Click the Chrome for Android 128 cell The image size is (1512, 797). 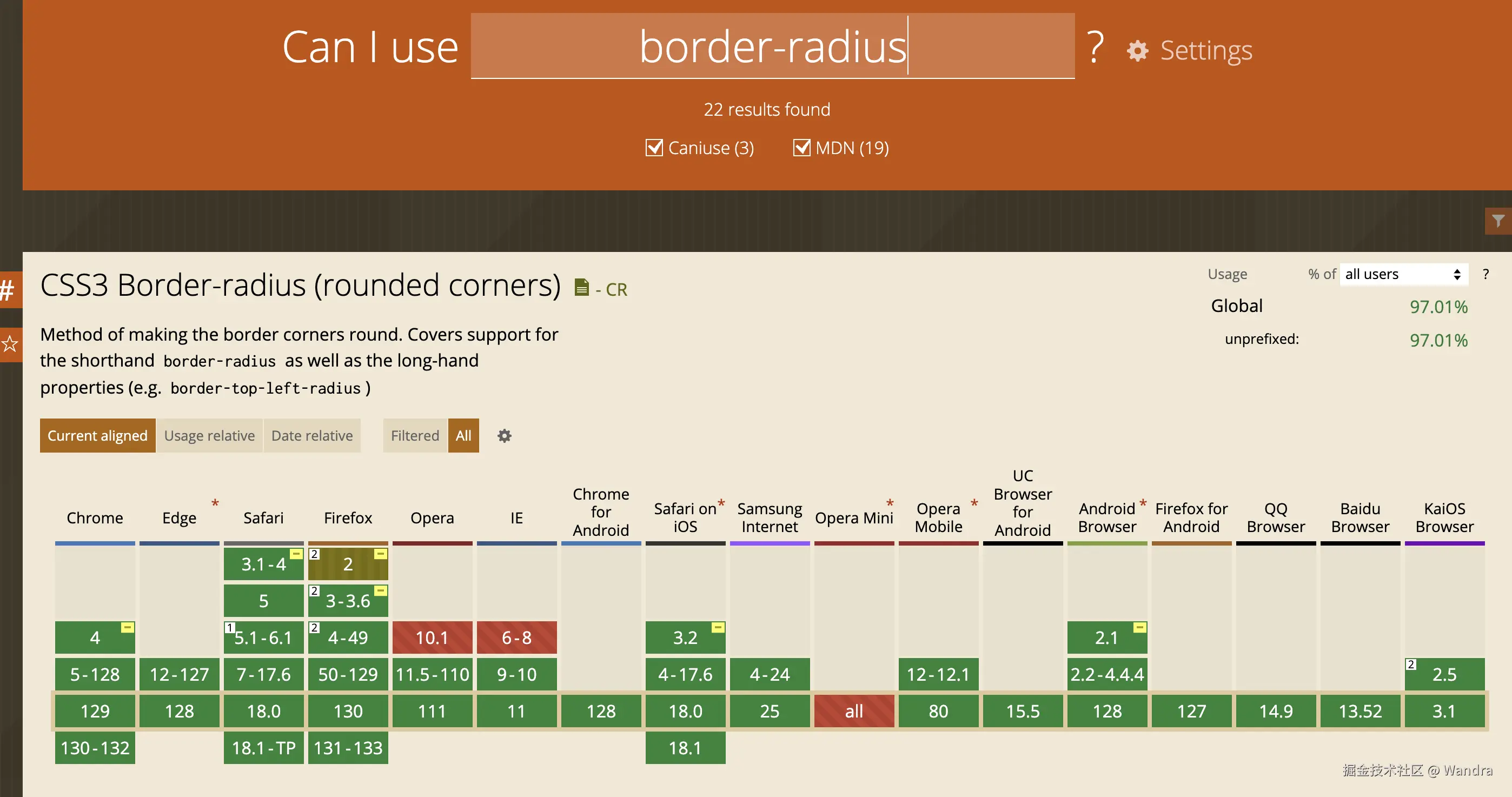coord(601,712)
